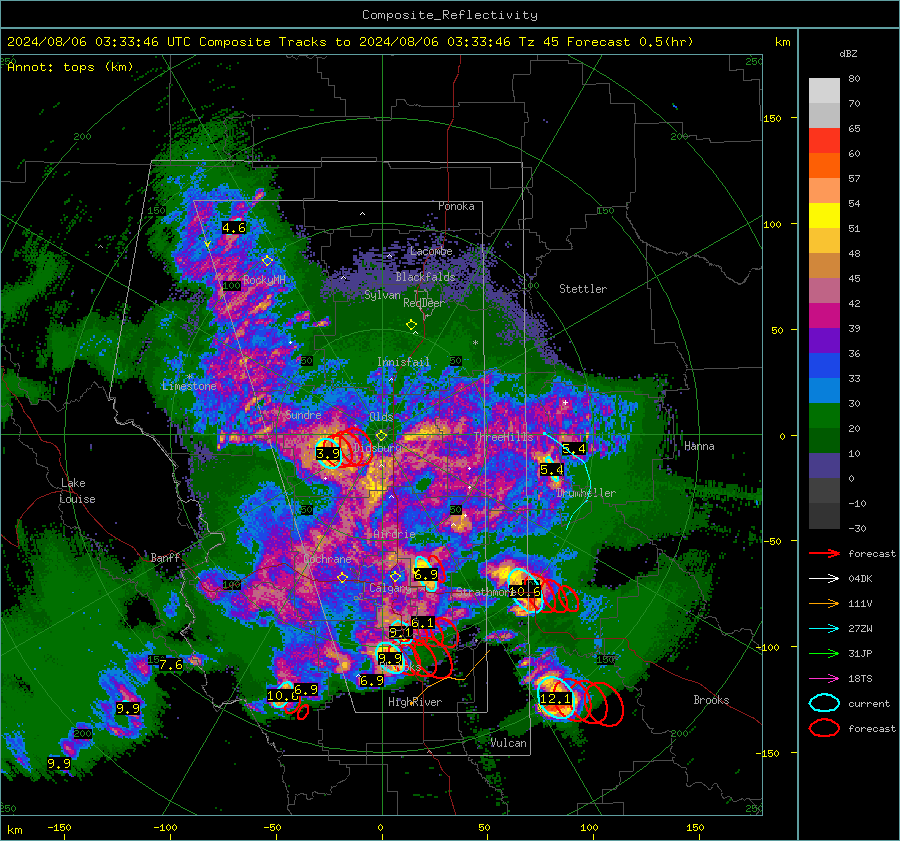The height and width of the screenshot is (841, 900).
Task: Click the 'Drumheller' city label
Action: (586, 493)
